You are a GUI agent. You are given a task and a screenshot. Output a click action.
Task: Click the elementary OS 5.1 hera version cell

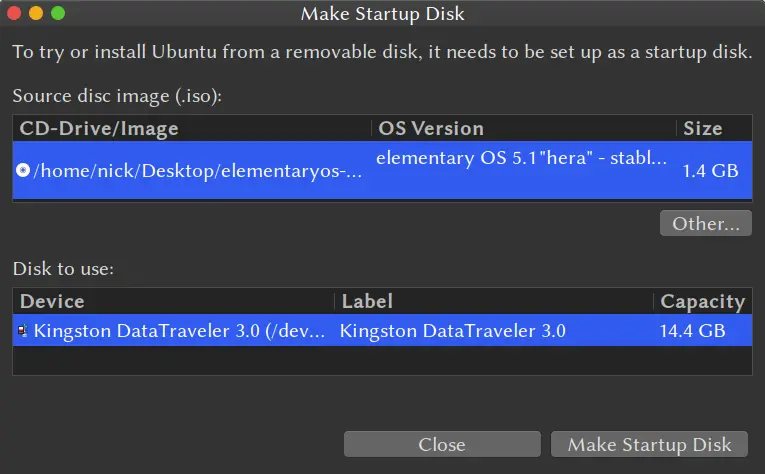tap(520, 158)
